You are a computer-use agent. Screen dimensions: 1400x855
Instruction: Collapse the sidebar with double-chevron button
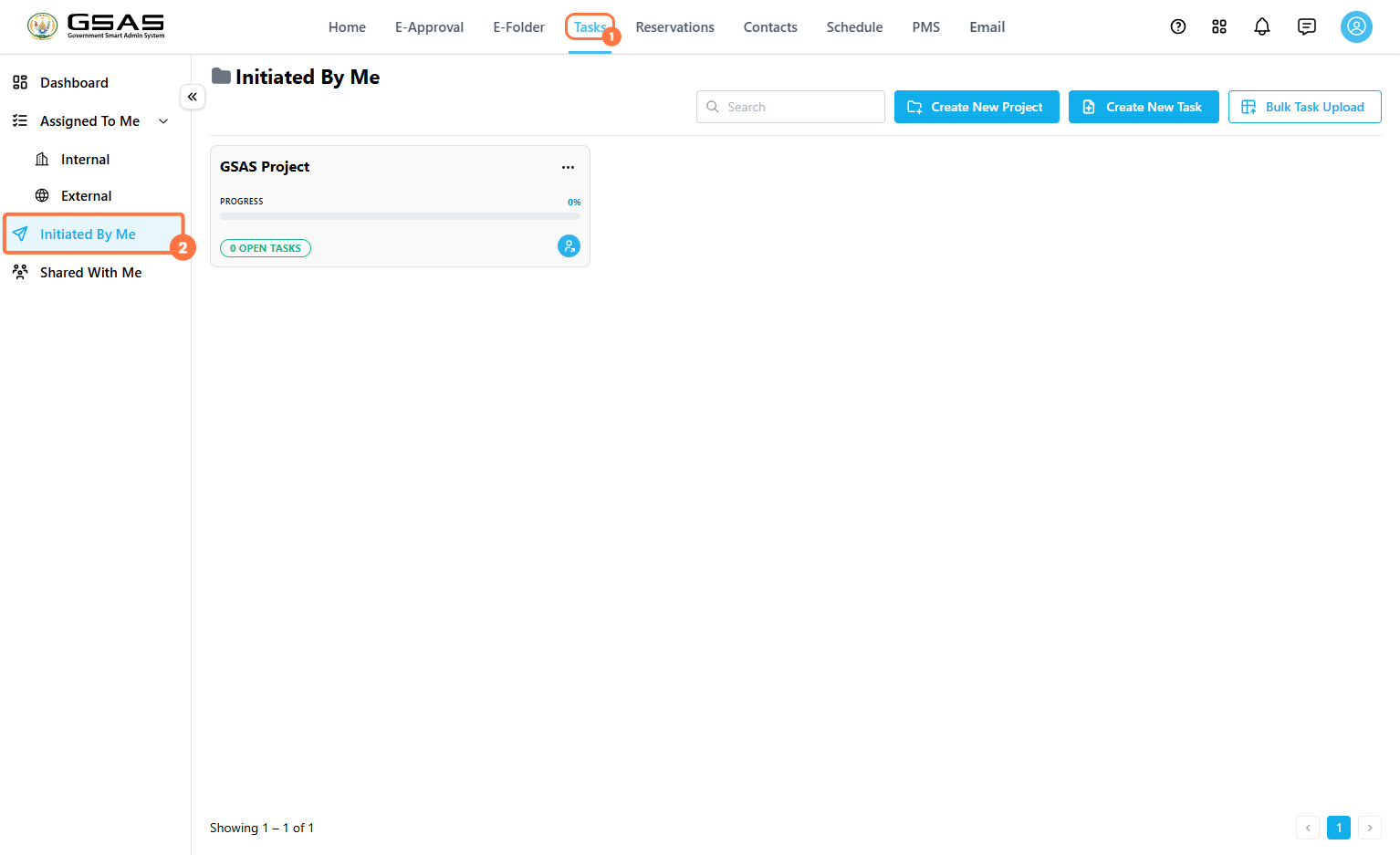coord(193,97)
